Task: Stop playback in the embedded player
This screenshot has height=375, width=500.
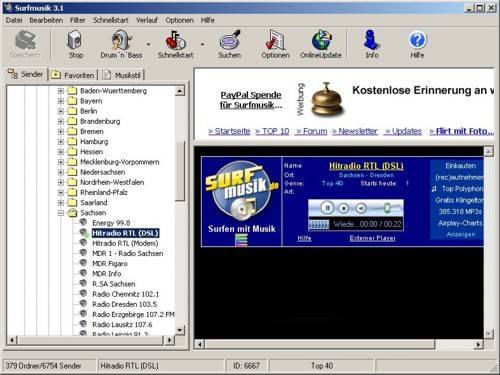Action: click(x=344, y=209)
